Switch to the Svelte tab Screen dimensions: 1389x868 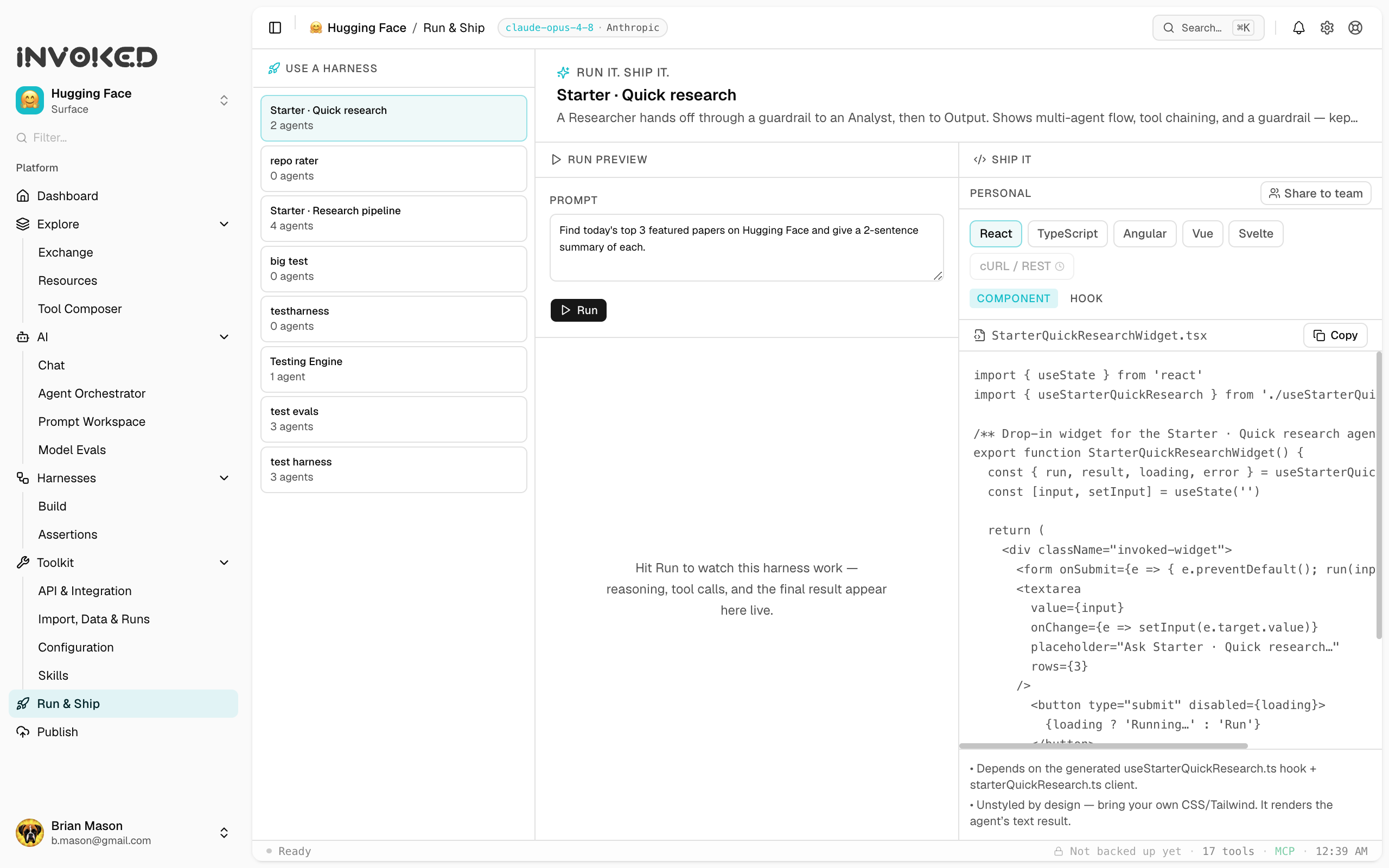tap(1256, 234)
